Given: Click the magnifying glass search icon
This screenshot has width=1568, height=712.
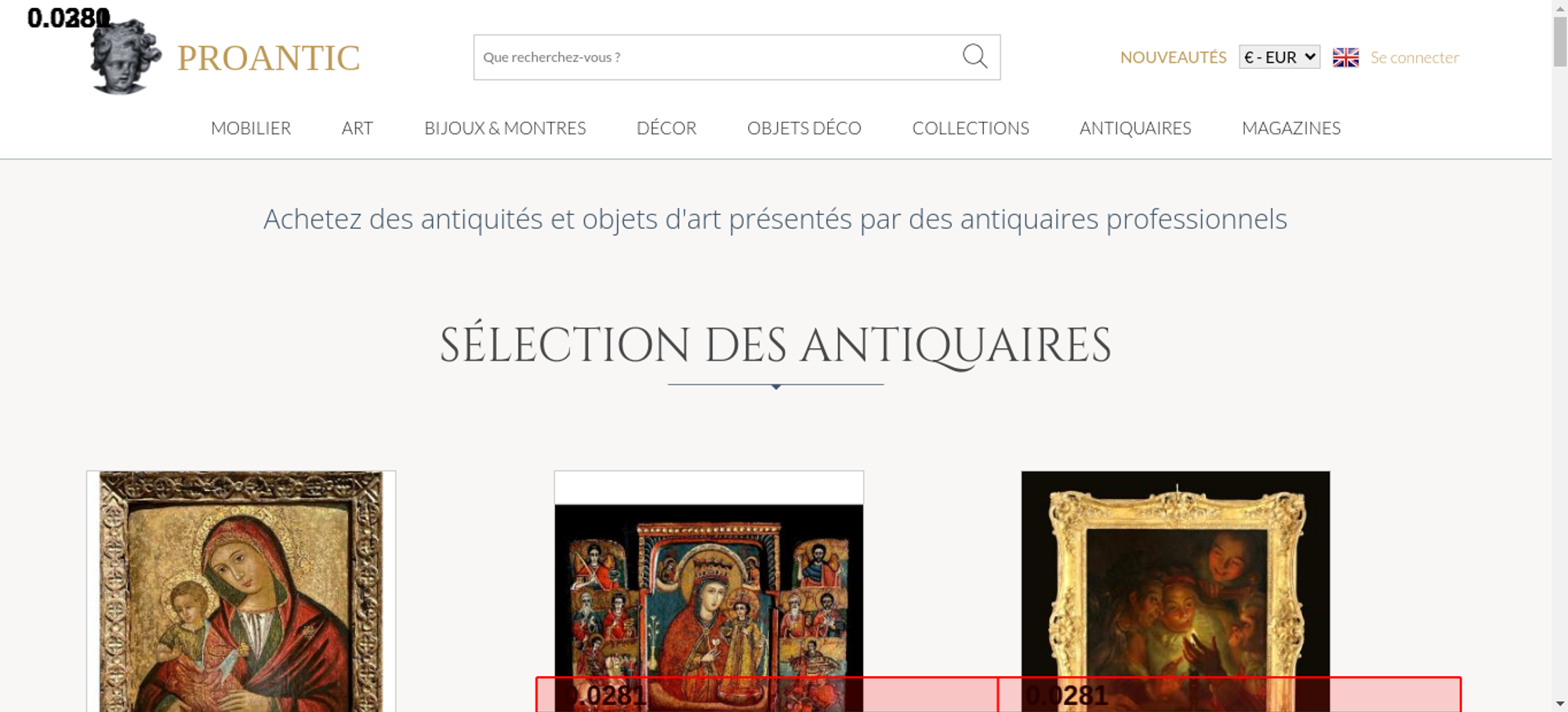Looking at the screenshot, I should 975,56.
